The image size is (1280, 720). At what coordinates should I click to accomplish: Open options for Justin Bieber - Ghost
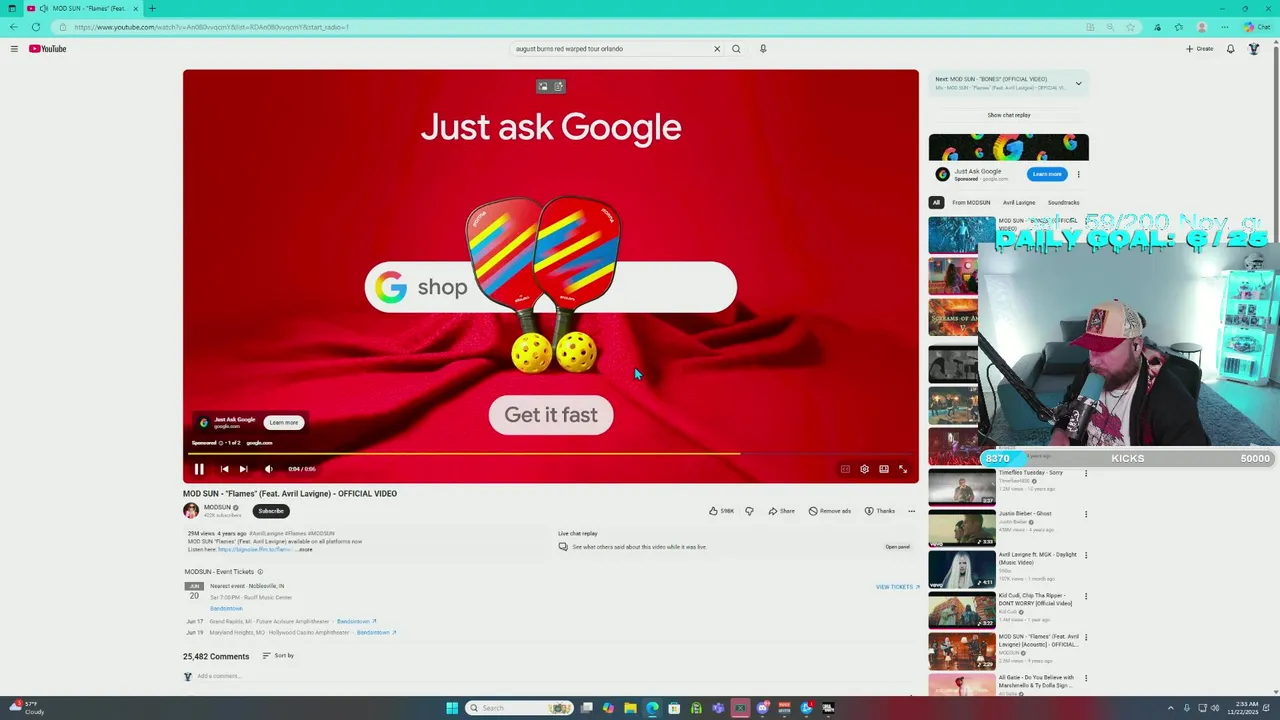(x=1086, y=515)
